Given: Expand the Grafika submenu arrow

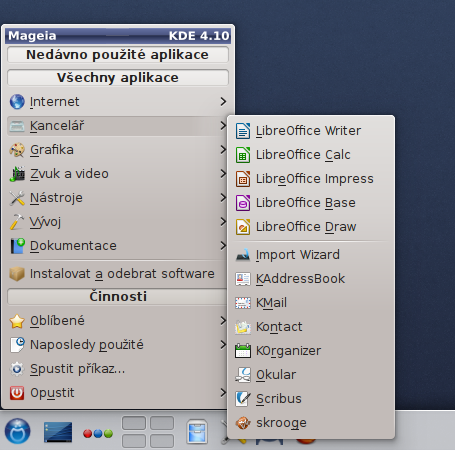Looking at the screenshot, I should point(223,150).
